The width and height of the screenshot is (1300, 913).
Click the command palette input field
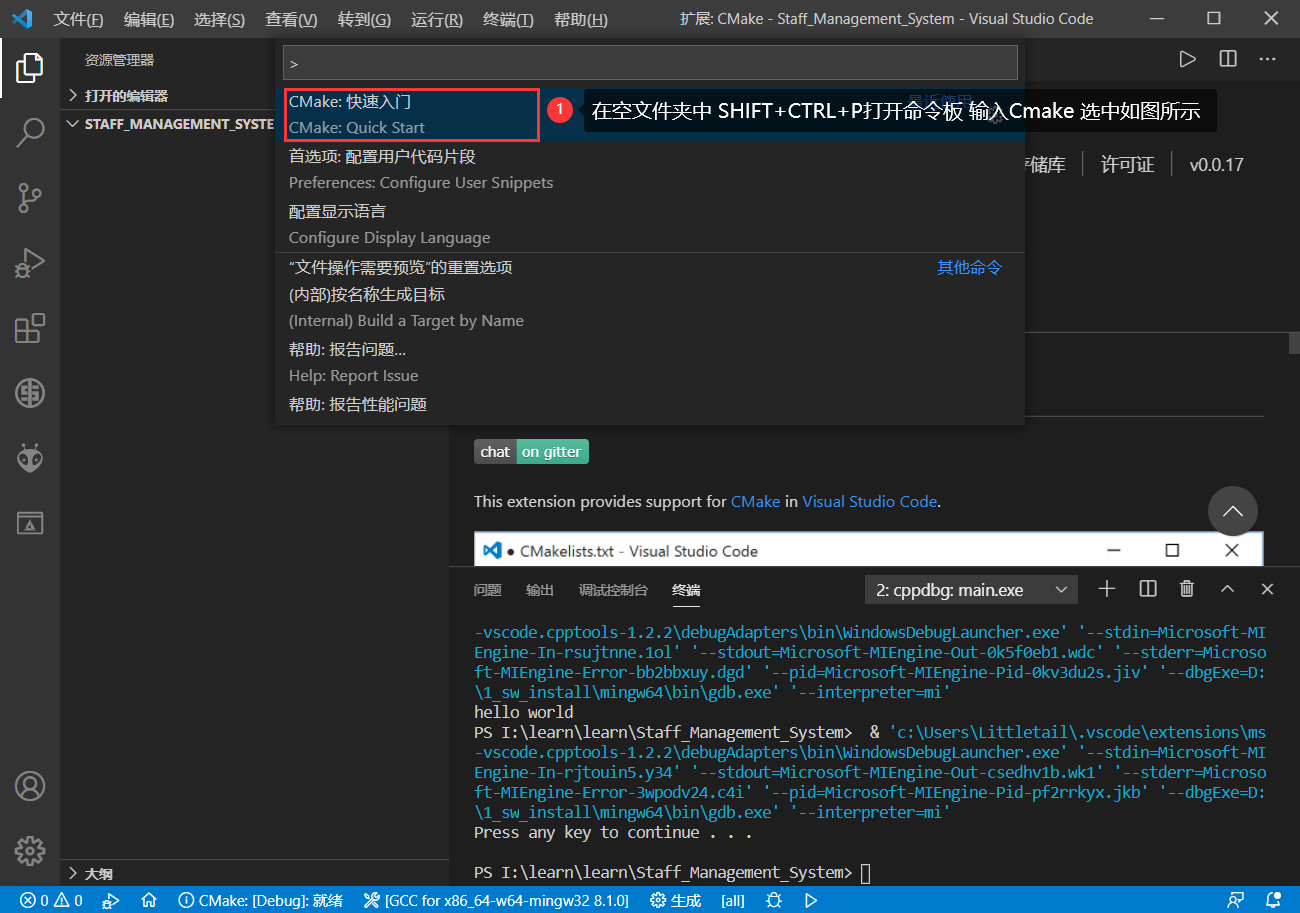tap(650, 62)
